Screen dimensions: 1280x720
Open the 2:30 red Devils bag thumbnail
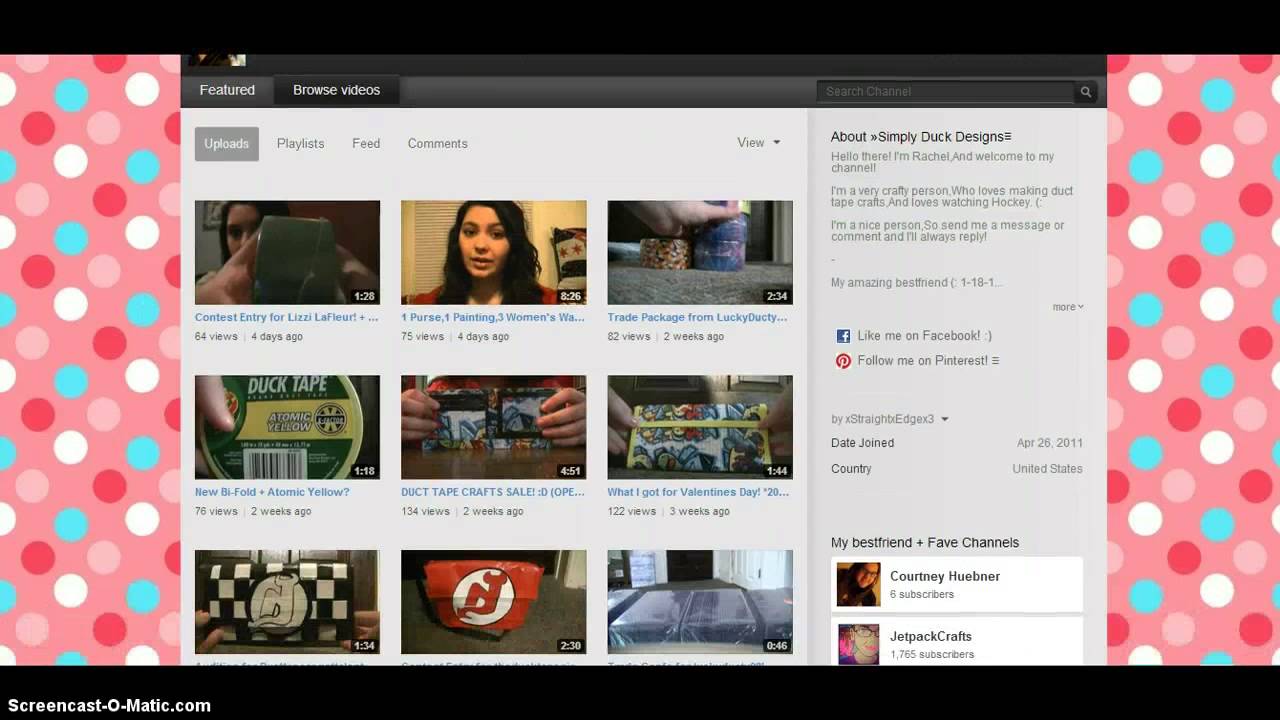pyautogui.click(x=494, y=602)
